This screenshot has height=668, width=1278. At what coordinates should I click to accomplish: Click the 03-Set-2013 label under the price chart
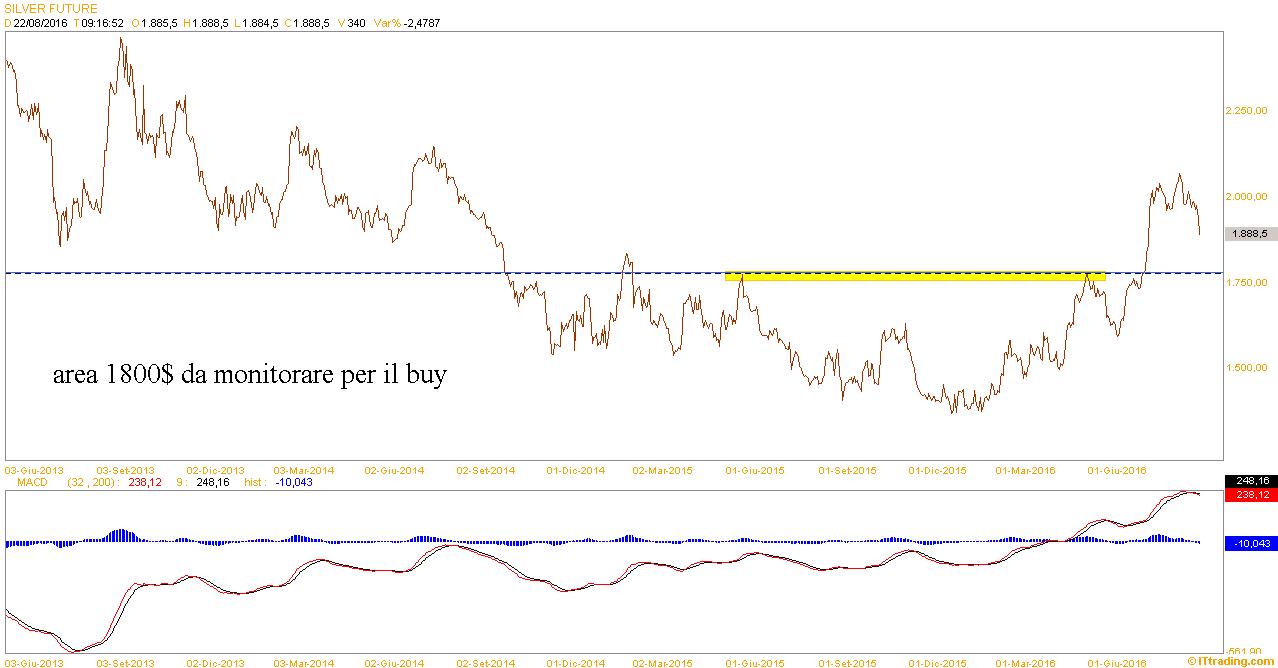[x=125, y=469]
